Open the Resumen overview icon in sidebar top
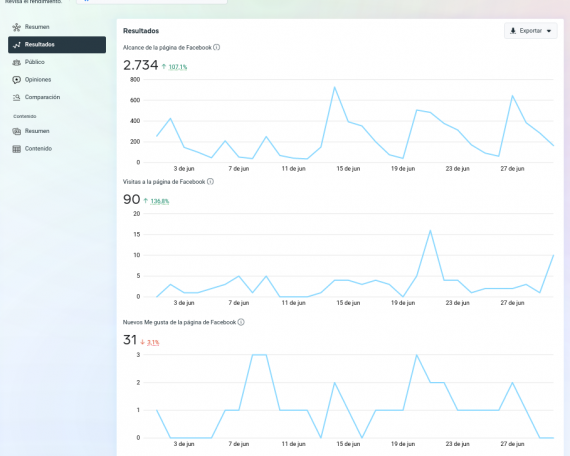The width and height of the screenshot is (570, 456). [16, 27]
